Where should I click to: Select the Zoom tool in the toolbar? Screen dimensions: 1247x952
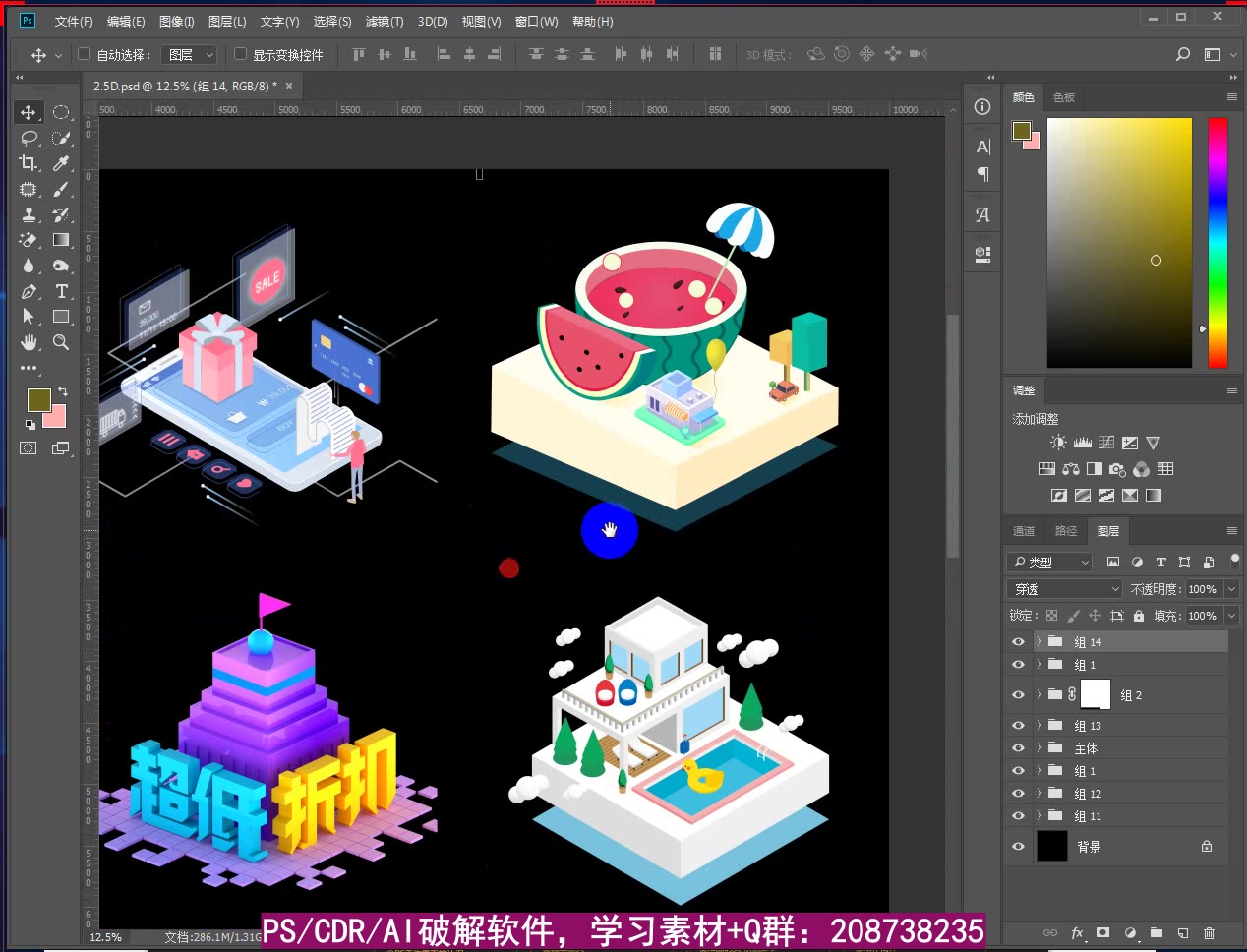[x=60, y=342]
